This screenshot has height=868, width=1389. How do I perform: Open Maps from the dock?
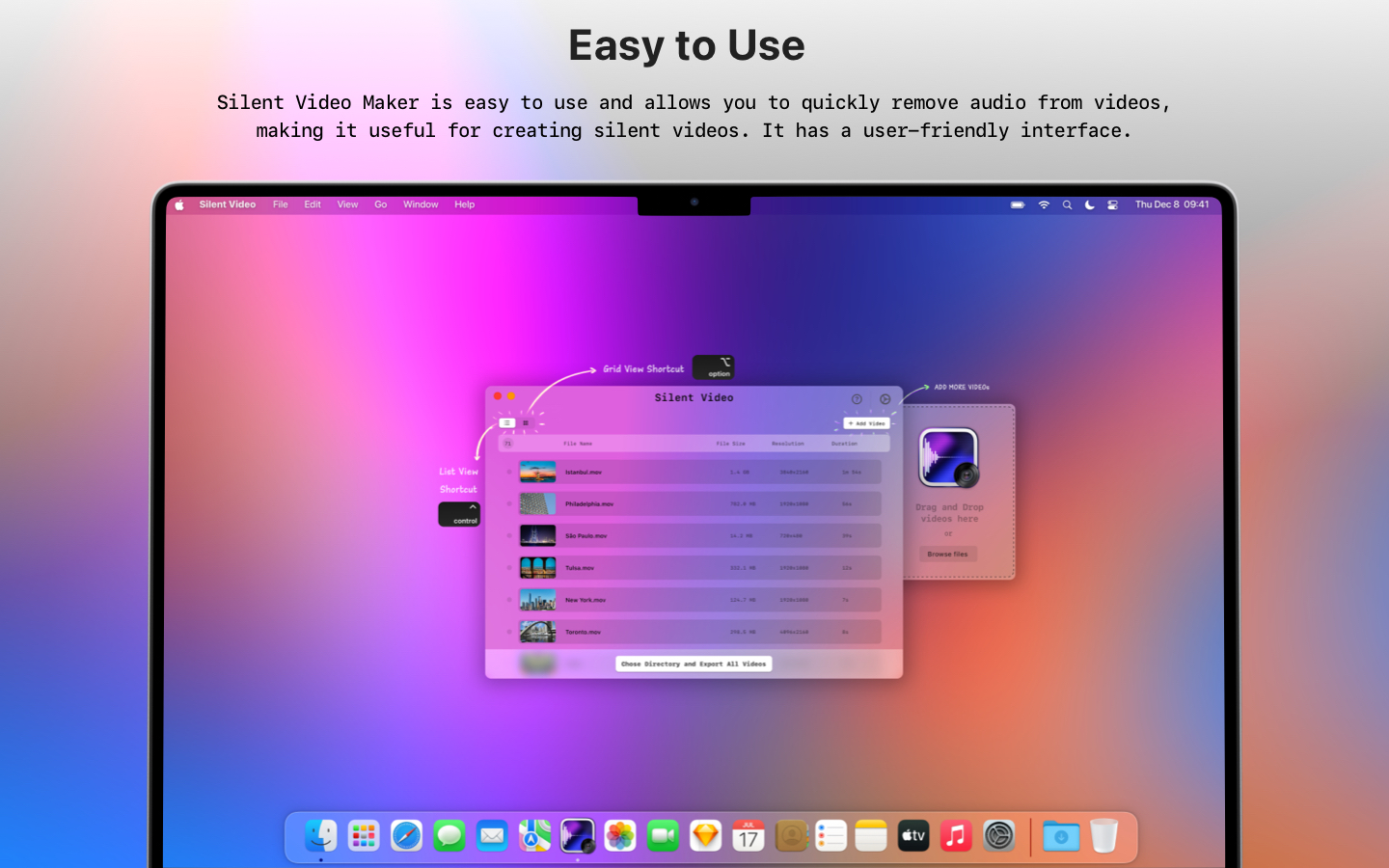[534, 835]
